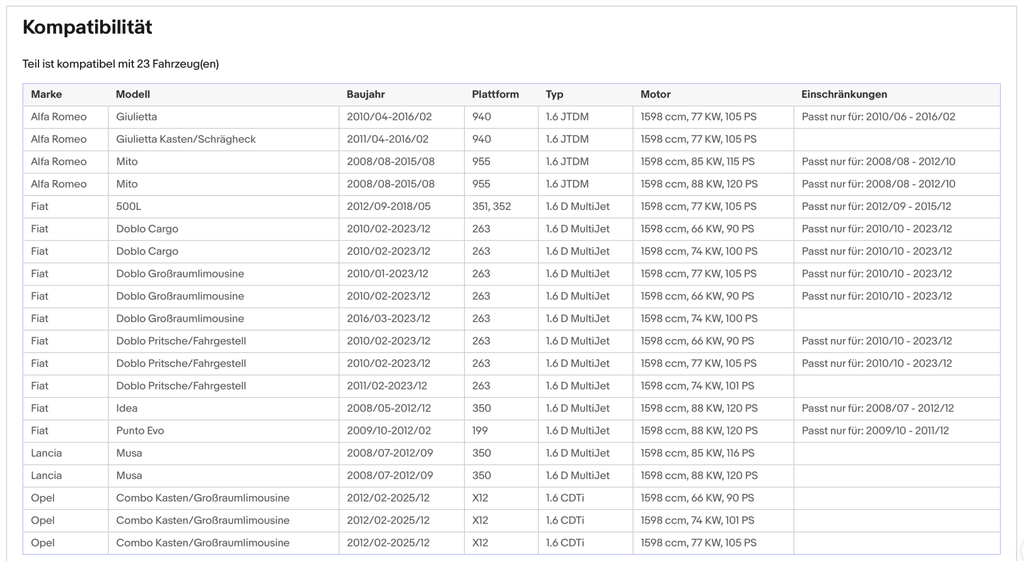Click Doblo Pritsche/Fahrgestell 101 PS engine cell
This screenshot has width=1024, height=561.
[x=713, y=386]
